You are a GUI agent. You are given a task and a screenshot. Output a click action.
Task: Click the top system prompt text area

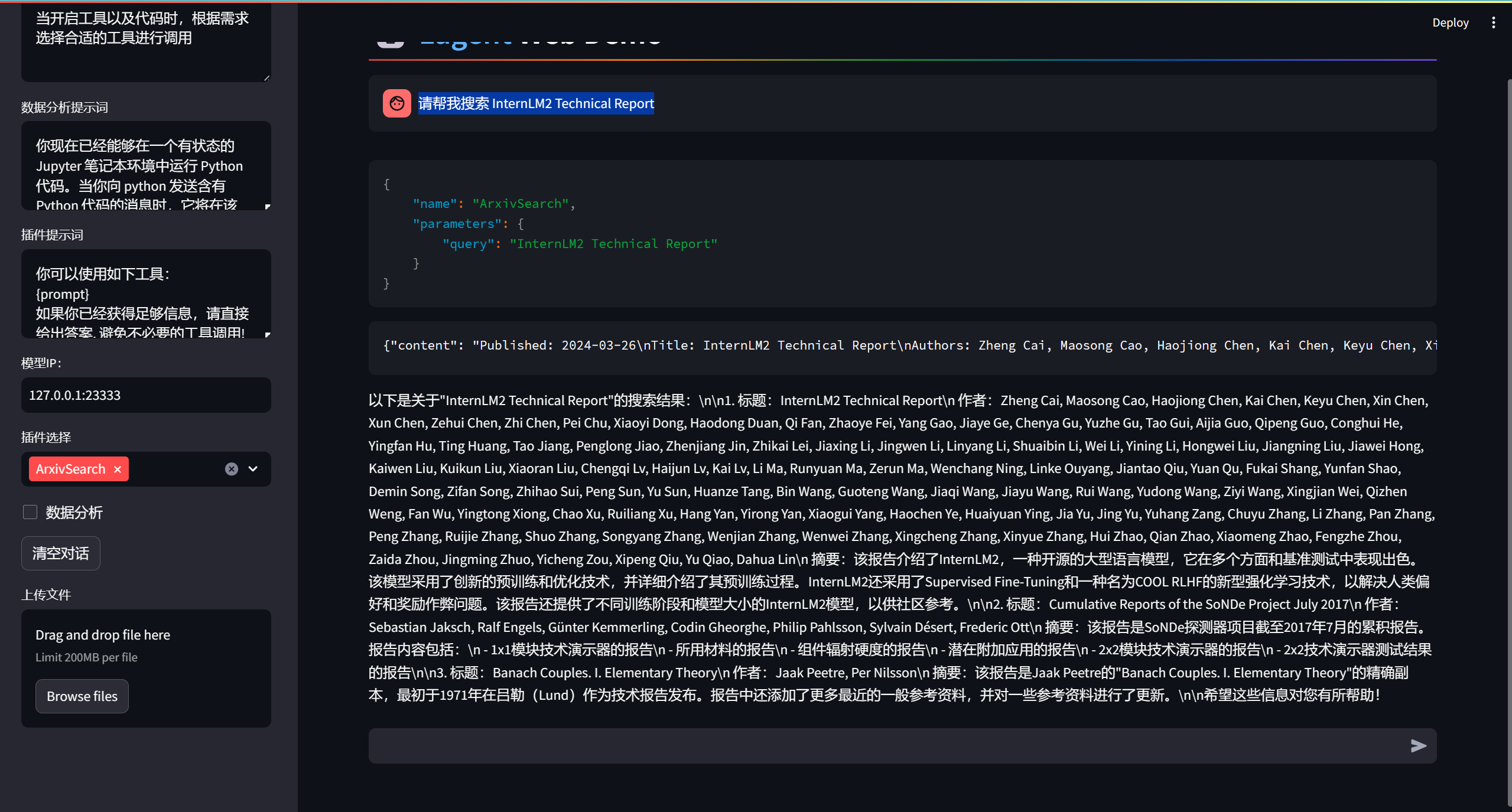(146, 41)
